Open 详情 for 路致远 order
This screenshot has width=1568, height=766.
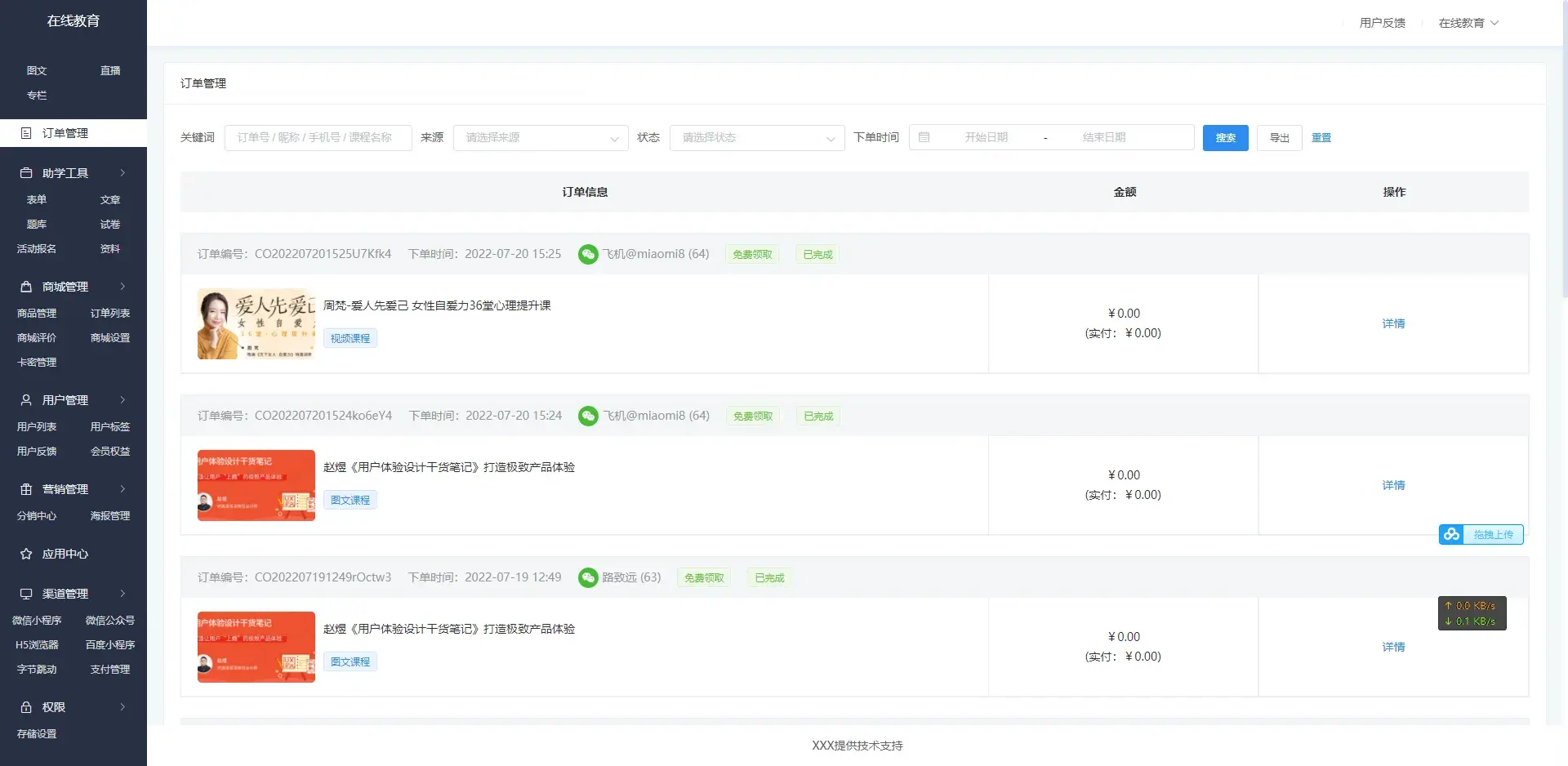coord(1393,647)
